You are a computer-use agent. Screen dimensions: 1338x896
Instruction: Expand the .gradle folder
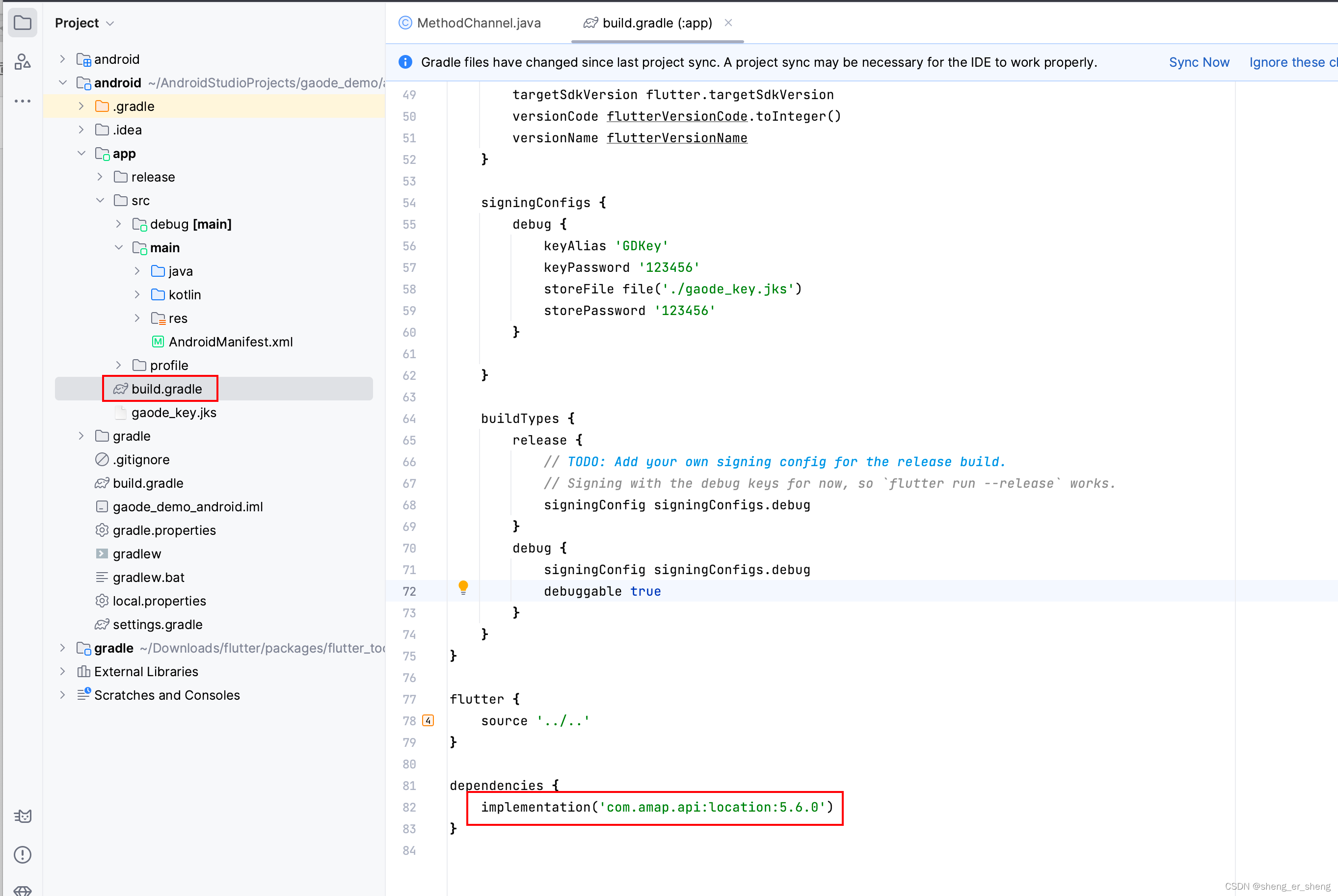pyautogui.click(x=81, y=106)
